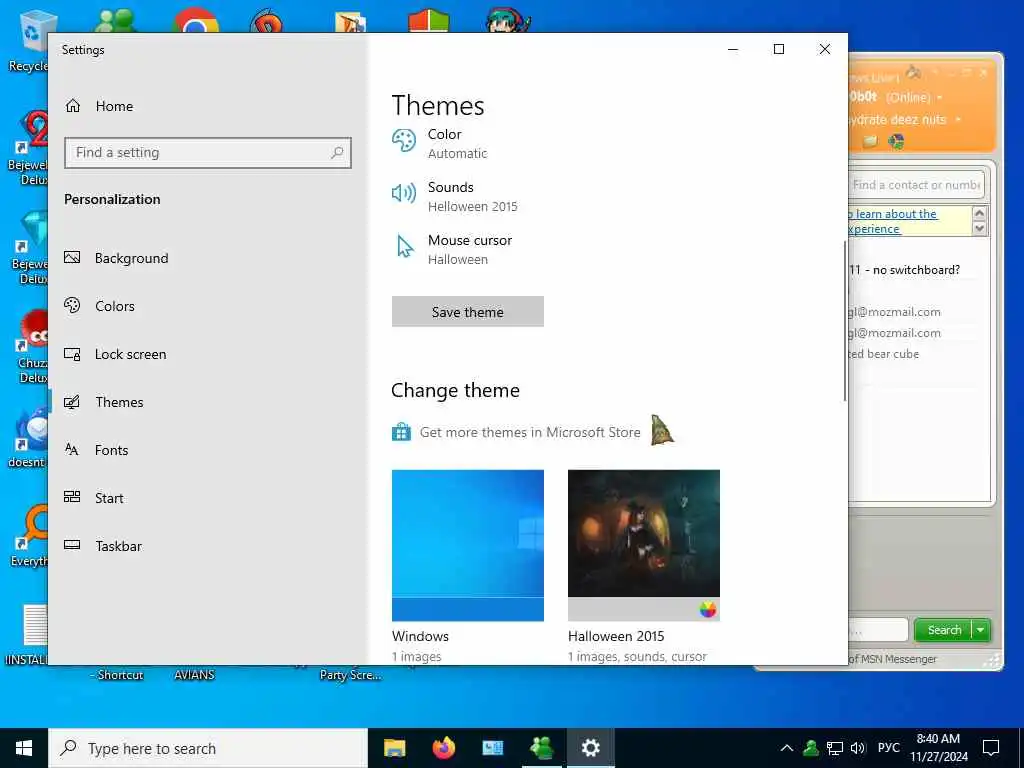Viewport: 1024px width, 768px height.
Task: Click Find a contact field in Messenger
Action: pyautogui.click(x=916, y=185)
